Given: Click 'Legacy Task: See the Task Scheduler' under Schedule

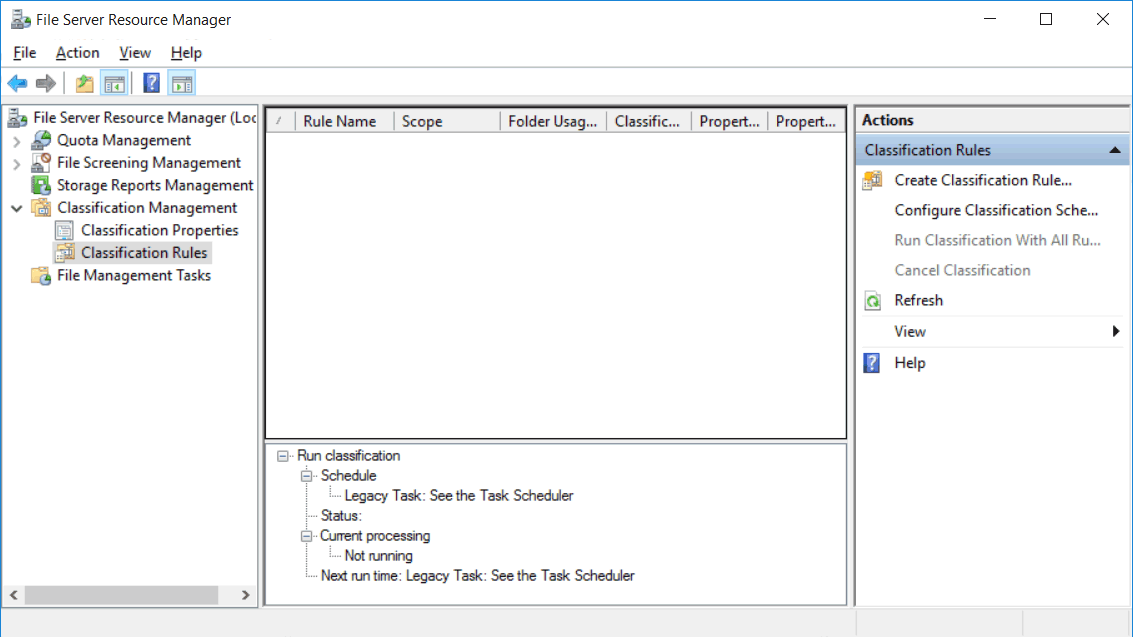Looking at the screenshot, I should (459, 496).
